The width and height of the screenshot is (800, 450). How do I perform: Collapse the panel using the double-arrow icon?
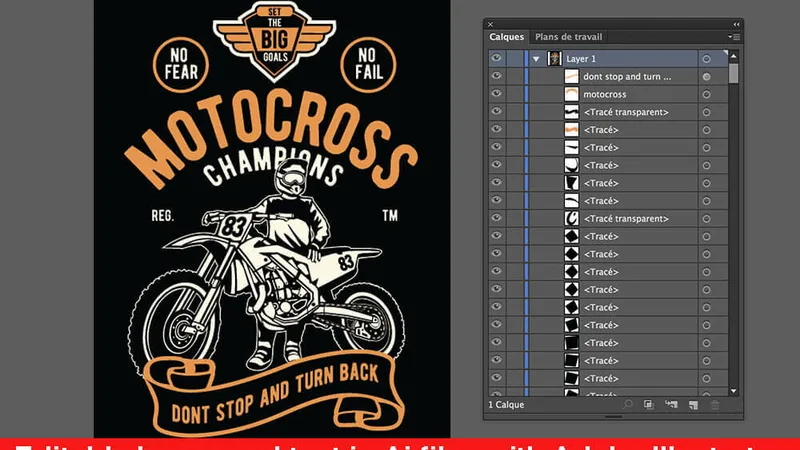(x=736, y=24)
